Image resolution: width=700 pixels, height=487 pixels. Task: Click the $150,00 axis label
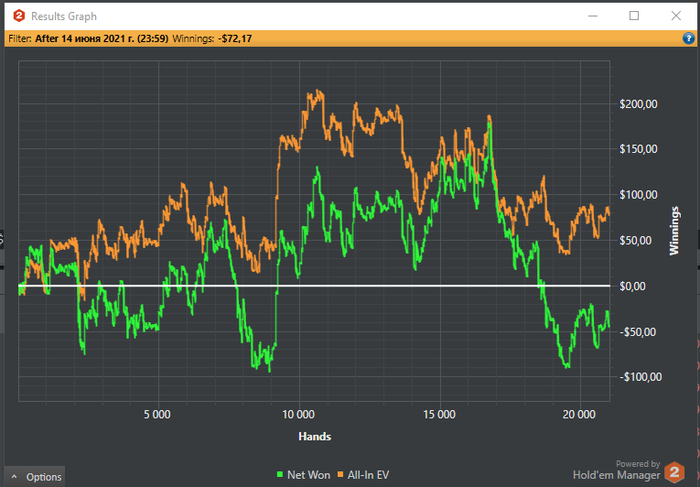tap(638, 149)
